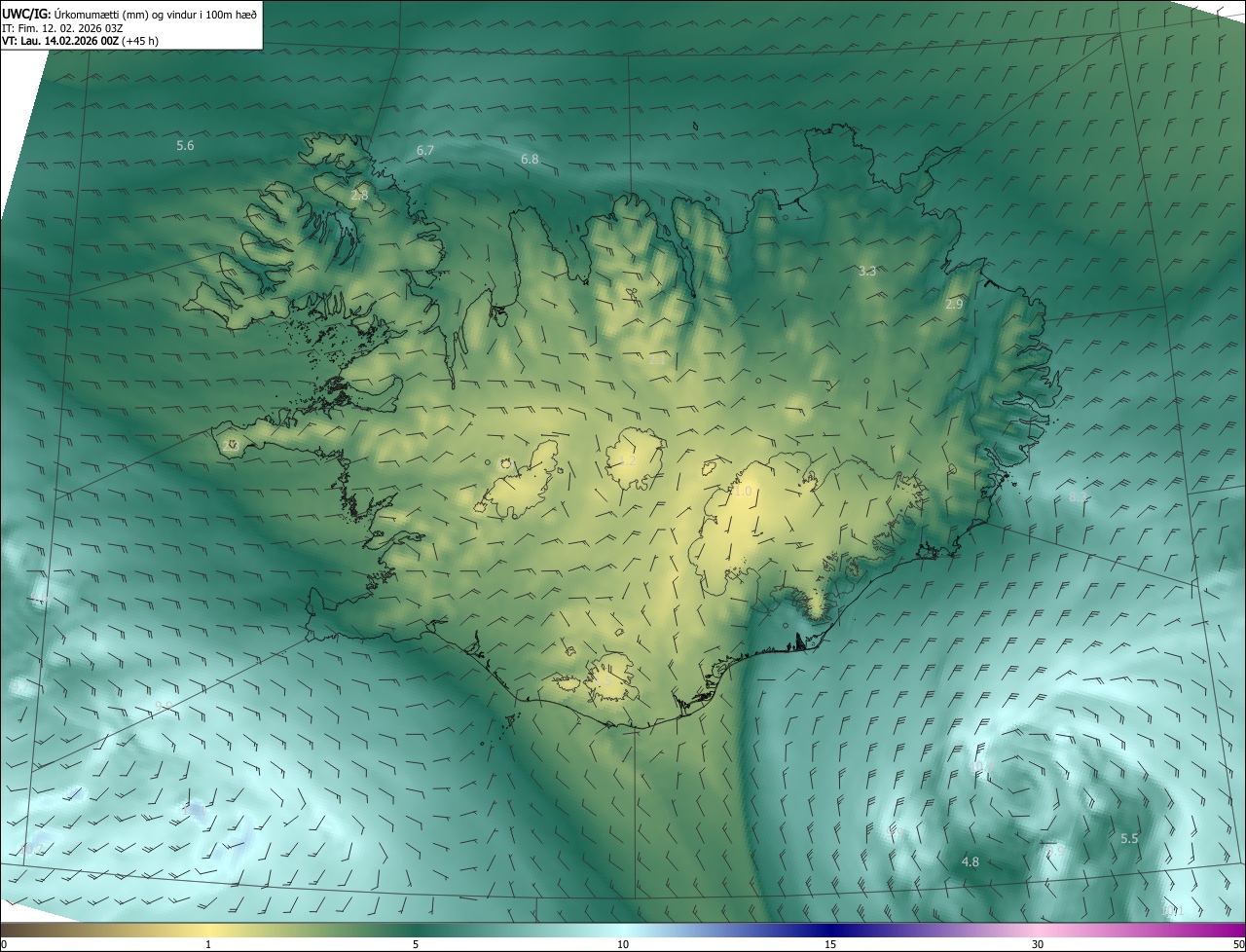Image resolution: width=1246 pixels, height=952 pixels.
Task: Click the 10.4 value in the ocean vortex
Action: pyautogui.click(x=980, y=767)
